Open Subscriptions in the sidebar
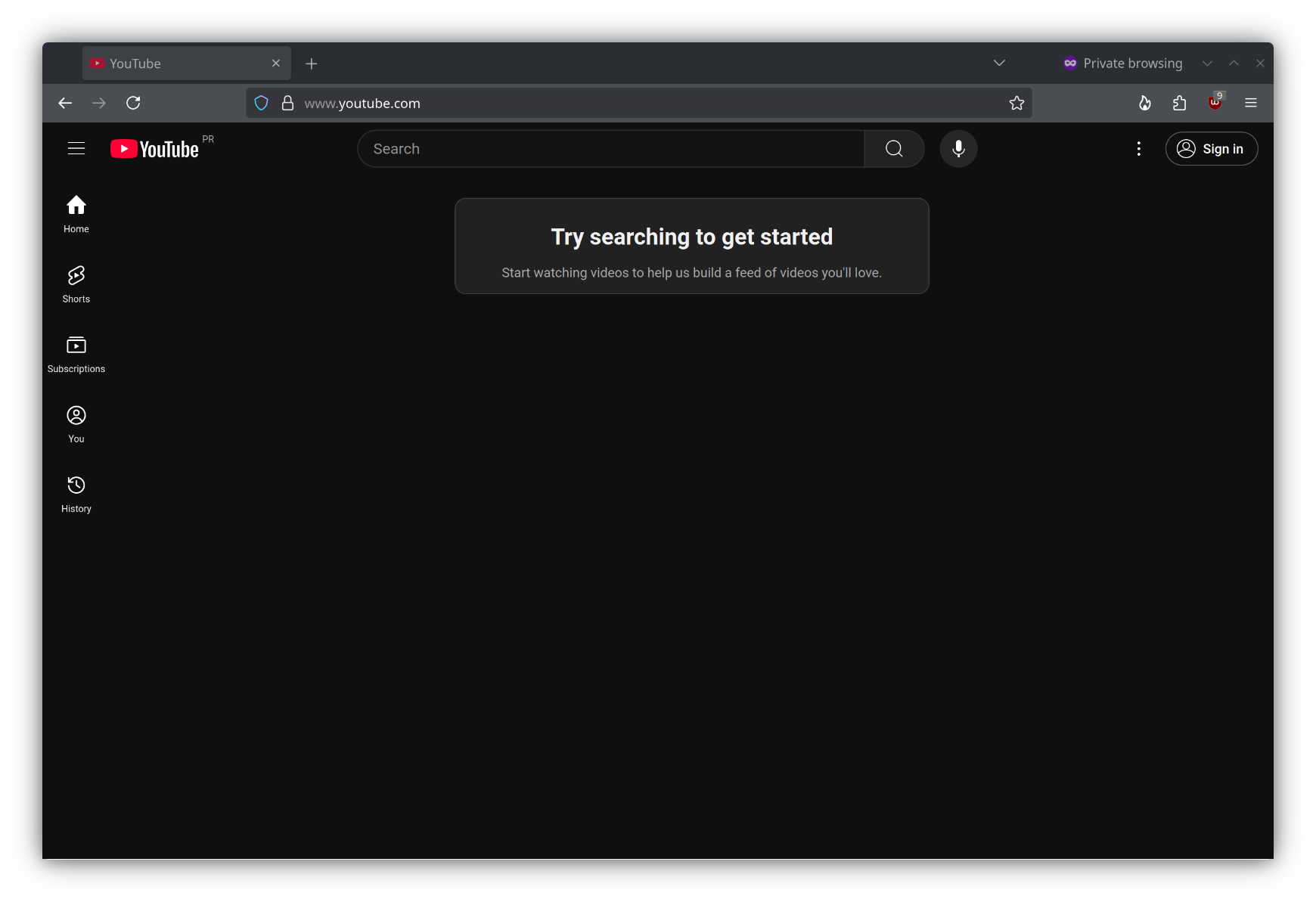1316x902 pixels. (76, 355)
